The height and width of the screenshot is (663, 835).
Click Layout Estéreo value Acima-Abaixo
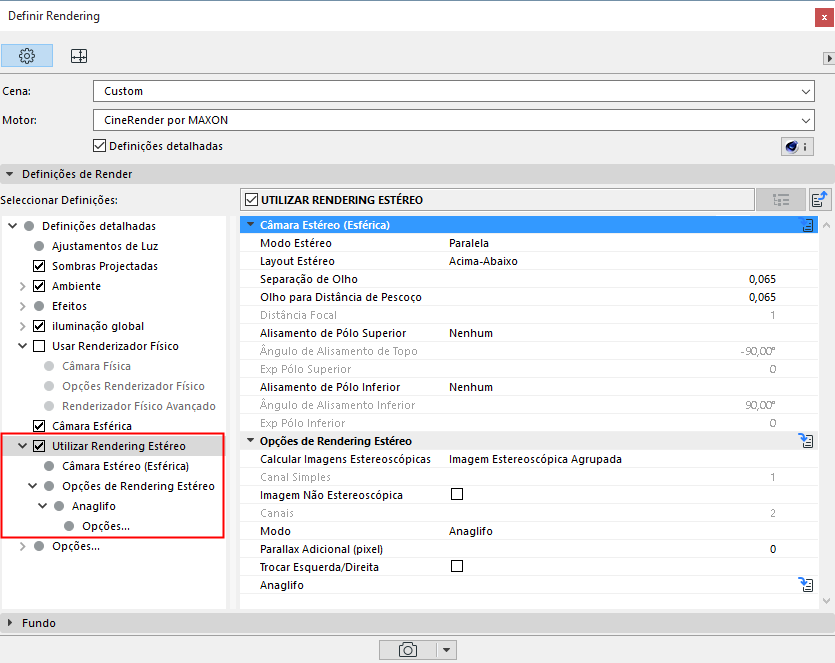point(483,261)
